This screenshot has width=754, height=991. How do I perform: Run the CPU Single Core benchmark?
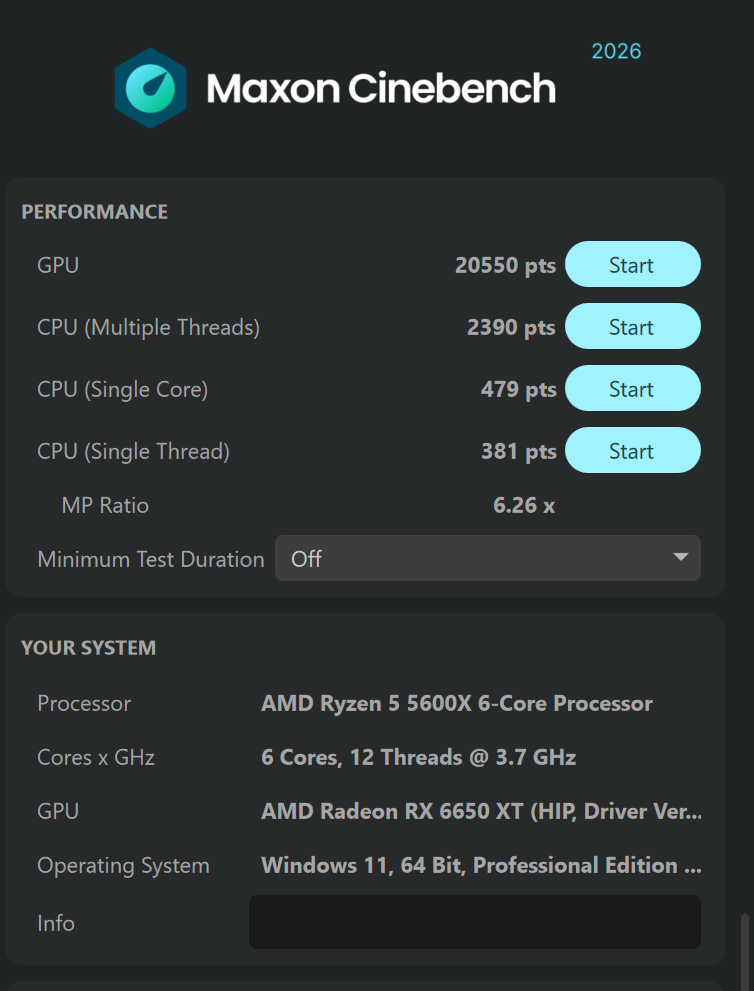(632, 389)
